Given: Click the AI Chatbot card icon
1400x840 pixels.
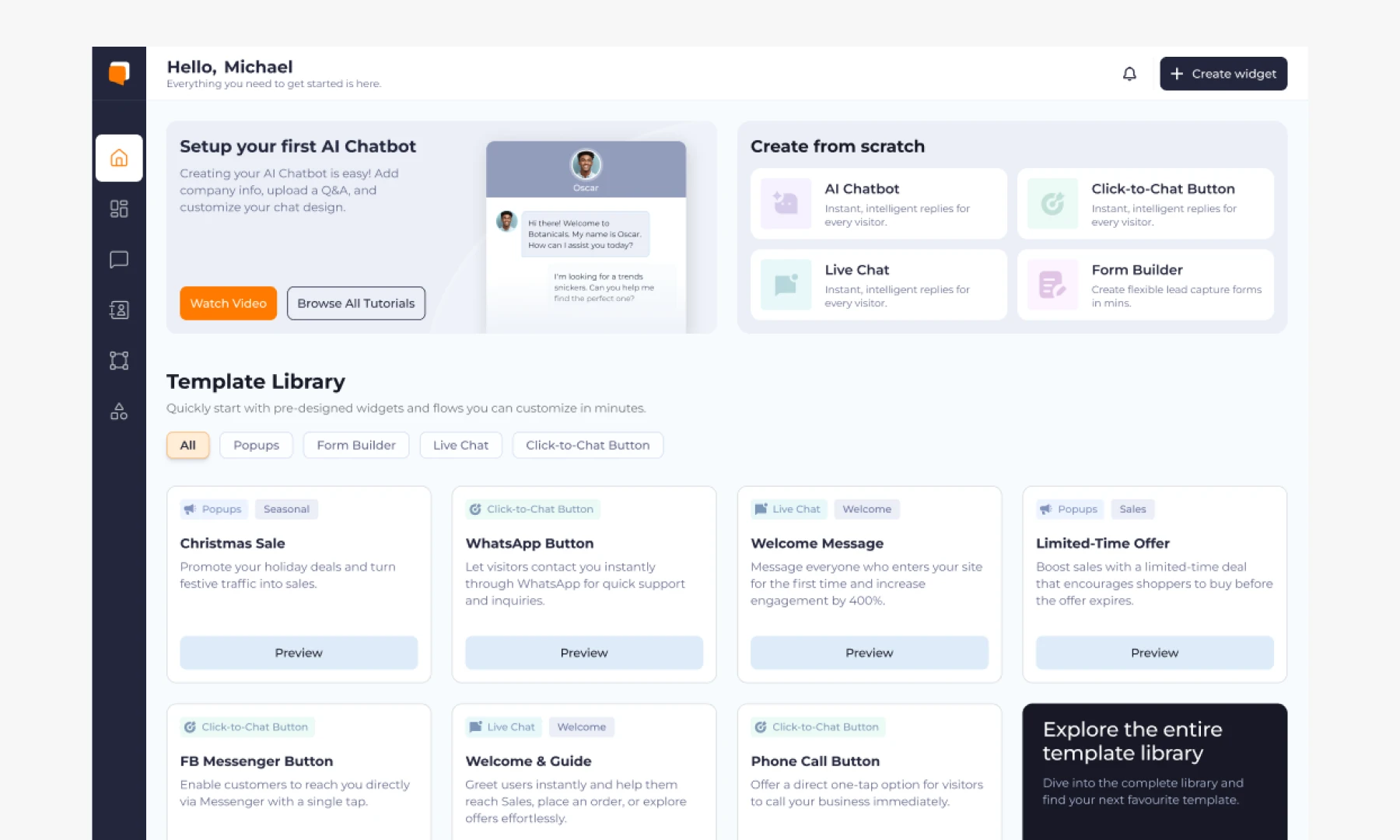Looking at the screenshot, I should pos(786,204).
